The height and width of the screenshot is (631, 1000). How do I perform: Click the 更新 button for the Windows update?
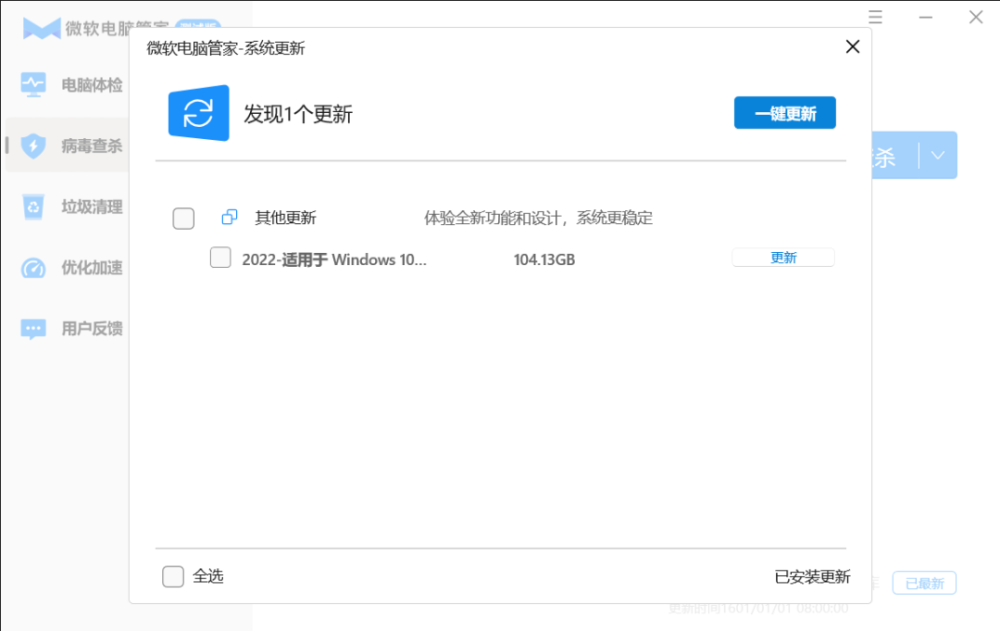coord(783,258)
